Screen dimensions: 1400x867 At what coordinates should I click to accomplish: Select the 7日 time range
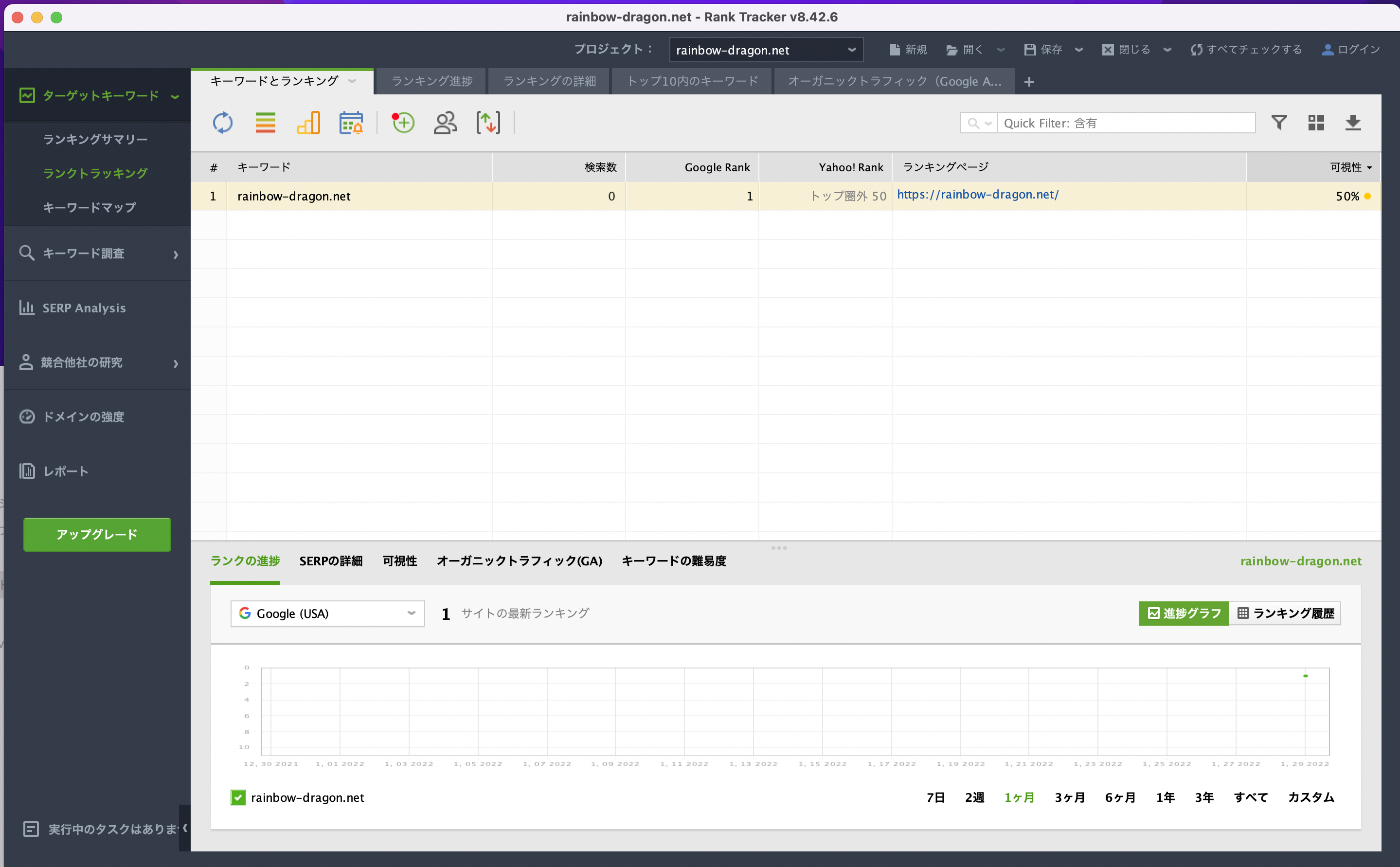tap(935, 797)
